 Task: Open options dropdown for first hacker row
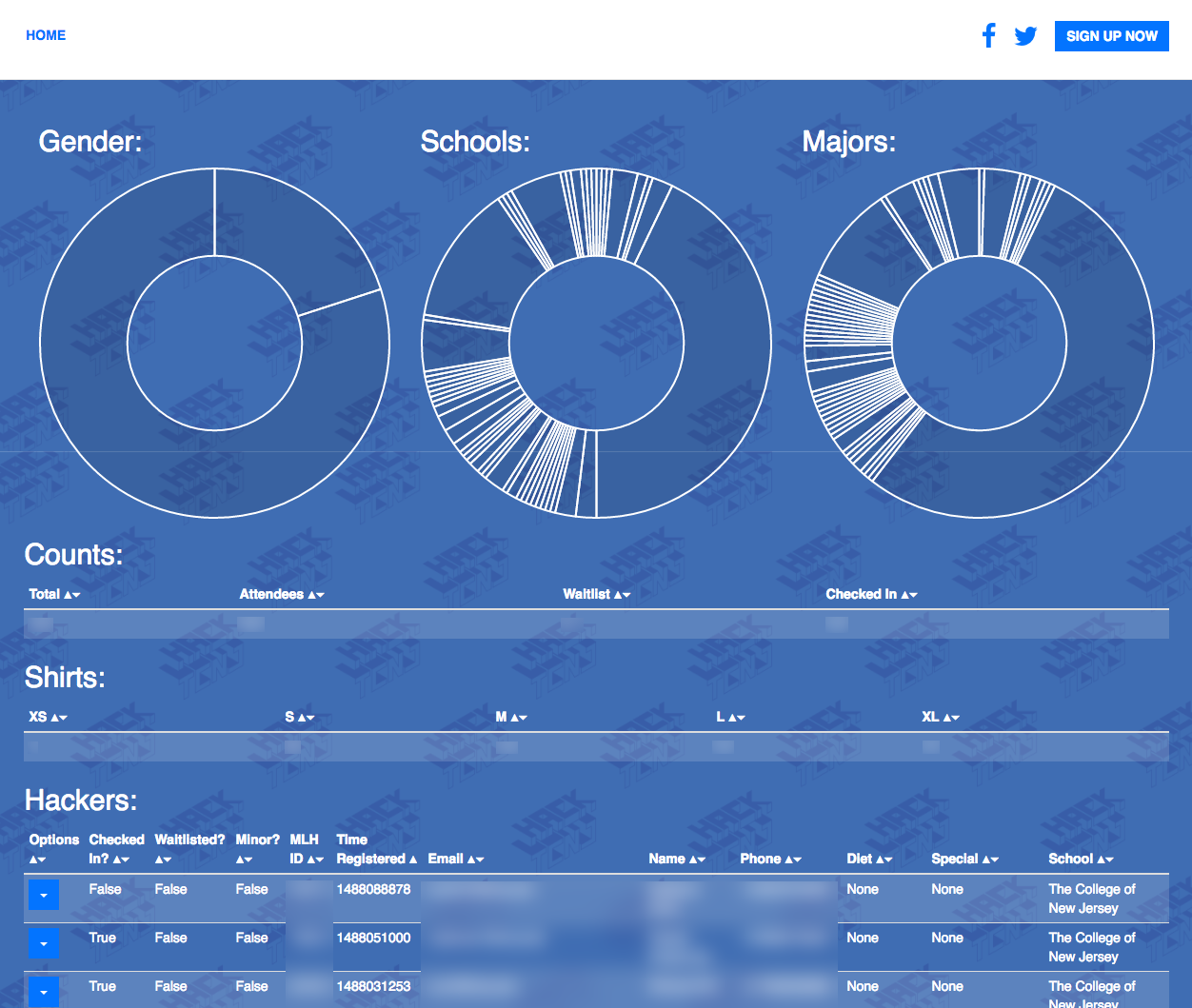(x=44, y=895)
